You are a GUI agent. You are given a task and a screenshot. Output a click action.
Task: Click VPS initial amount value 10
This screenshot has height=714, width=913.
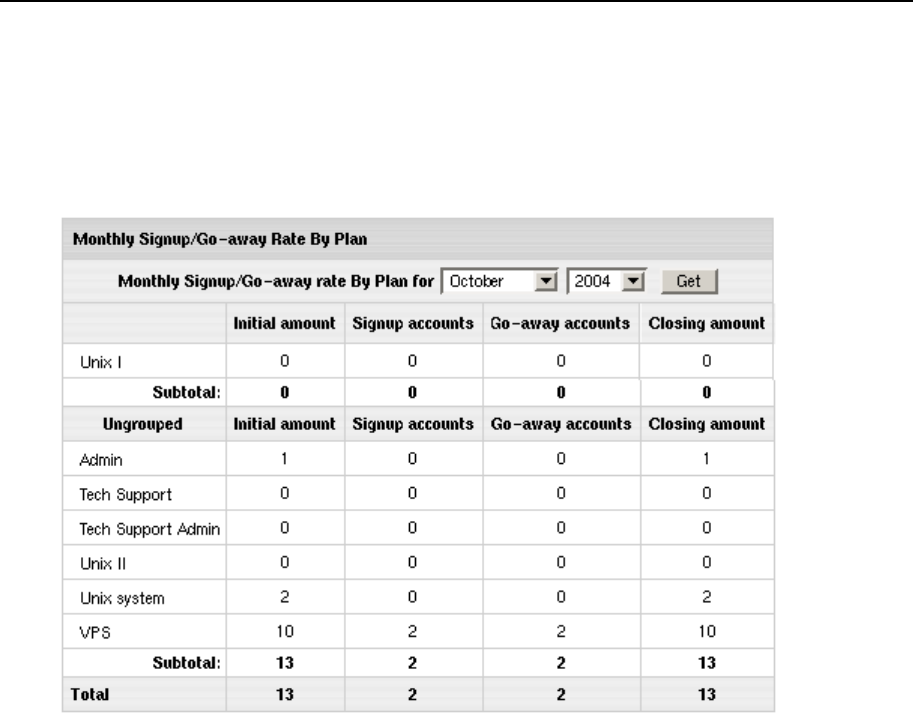tap(283, 633)
